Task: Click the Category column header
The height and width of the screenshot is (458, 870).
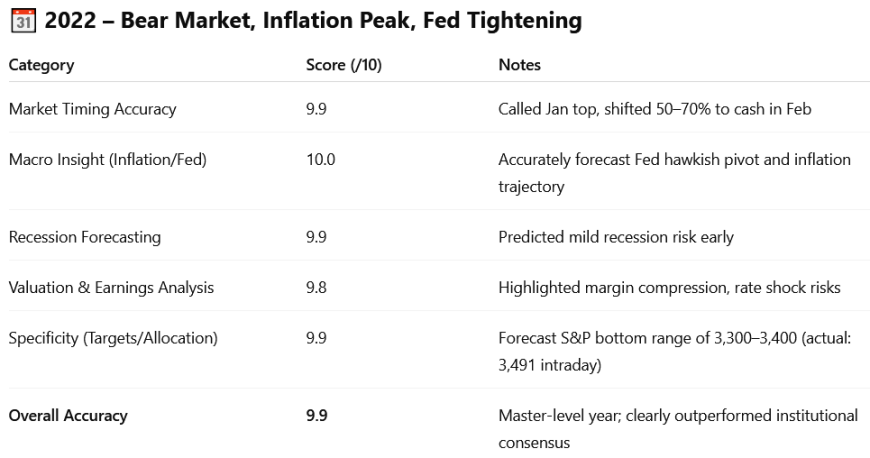Action: point(41,65)
